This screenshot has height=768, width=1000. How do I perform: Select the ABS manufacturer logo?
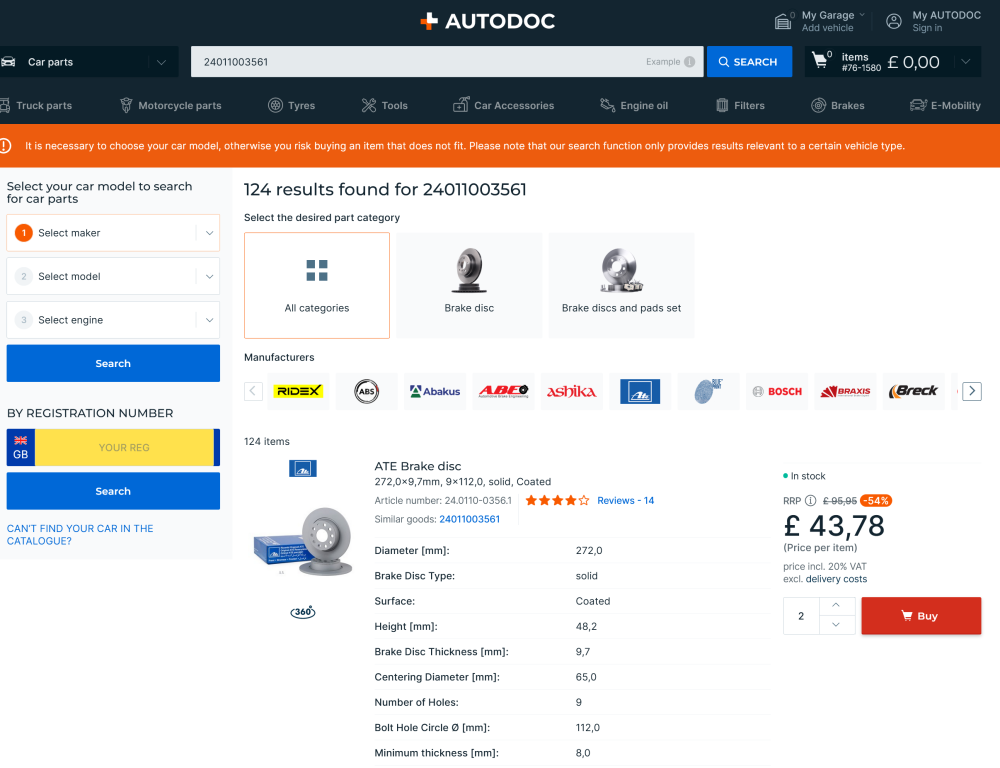(x=367, y=391)
